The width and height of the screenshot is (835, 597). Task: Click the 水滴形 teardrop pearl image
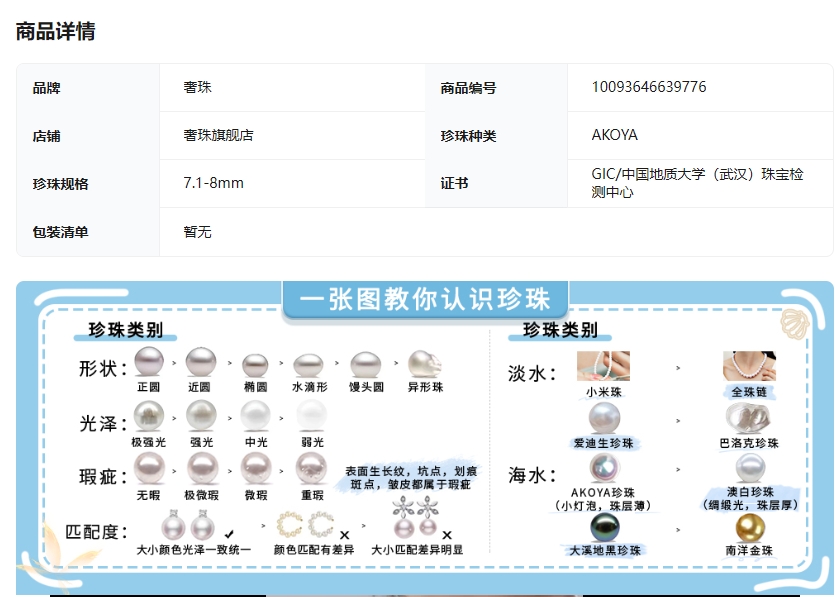point(309,365)
